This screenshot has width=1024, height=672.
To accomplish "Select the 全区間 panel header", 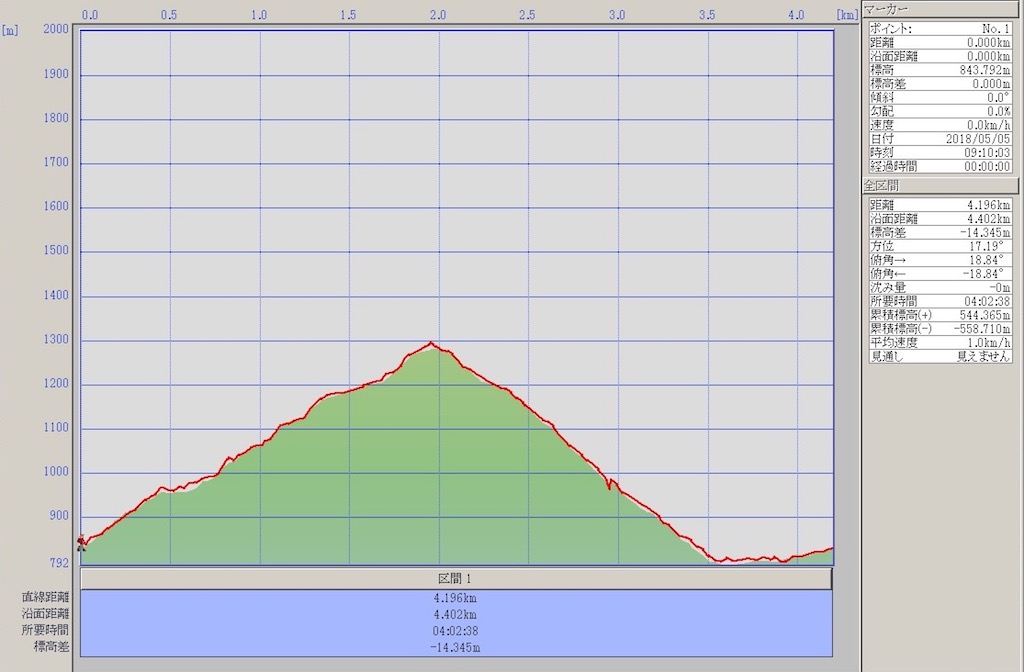I will pos(940,186).
